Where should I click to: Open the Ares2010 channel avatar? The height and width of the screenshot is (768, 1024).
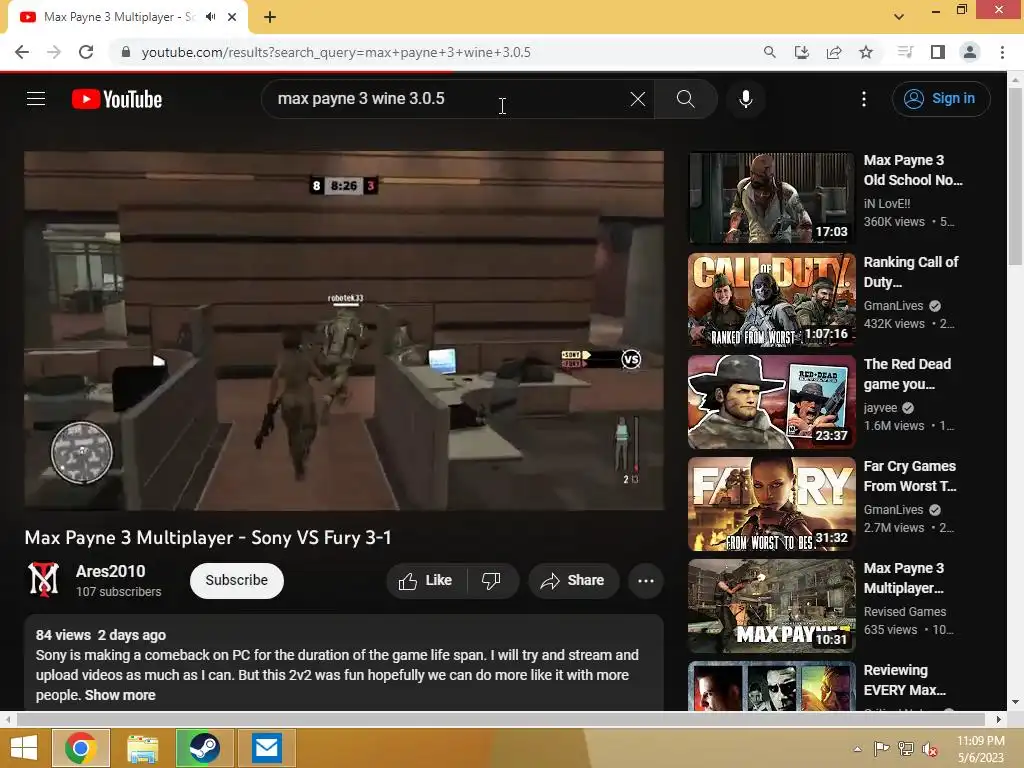[44, 580]
